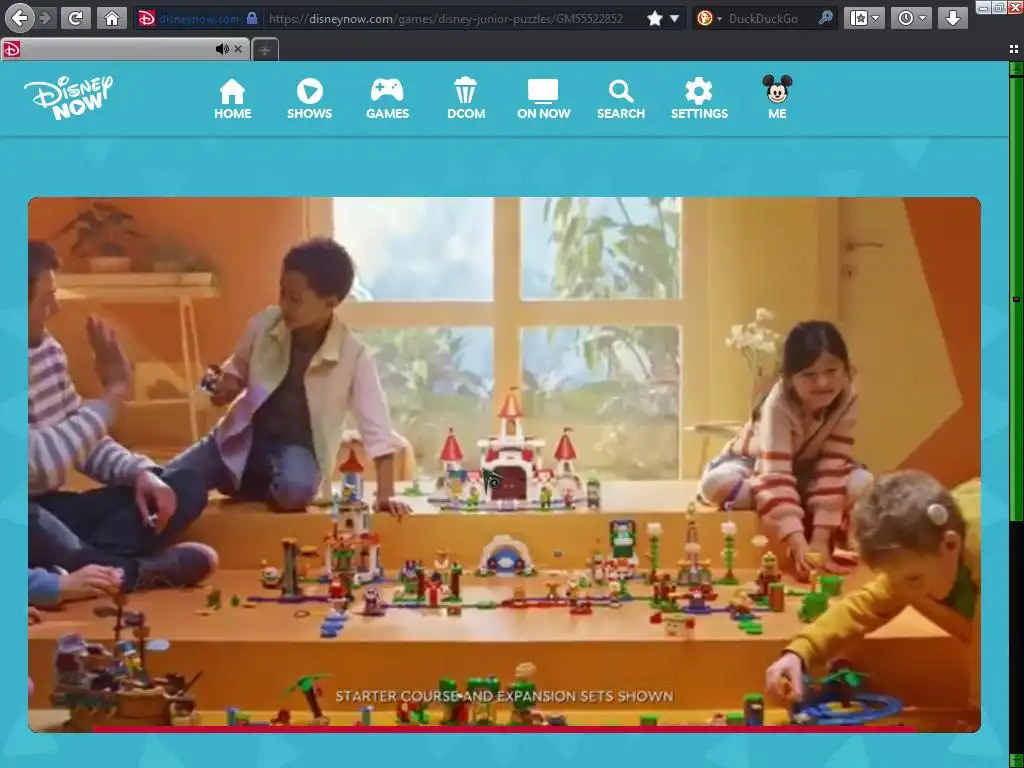Viewport: 1024px width, 768px height.
Task: Open the SEARCH page in Disney navigation
Action: click(620, 99)
